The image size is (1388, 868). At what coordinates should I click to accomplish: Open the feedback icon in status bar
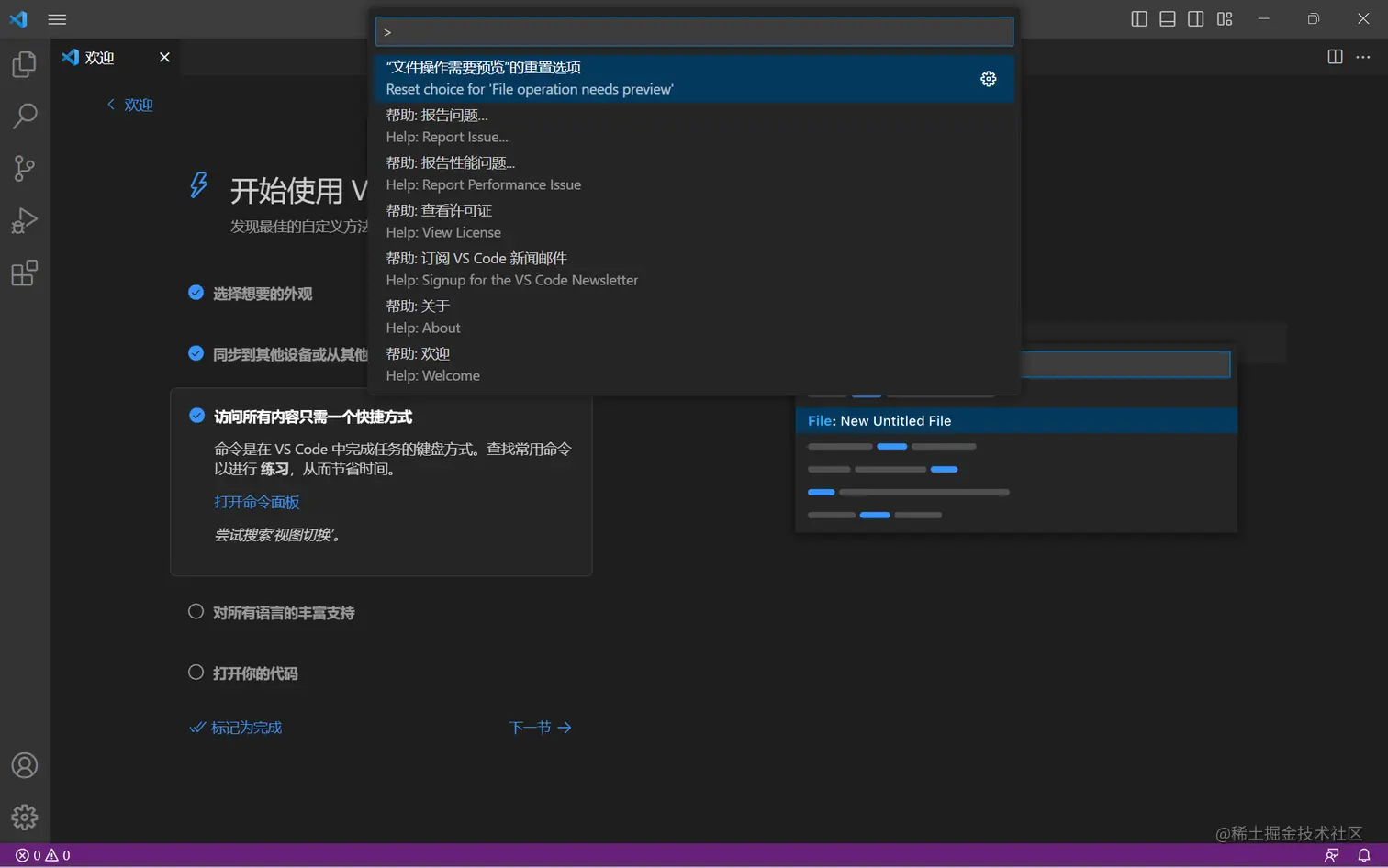coord(1332,855)
